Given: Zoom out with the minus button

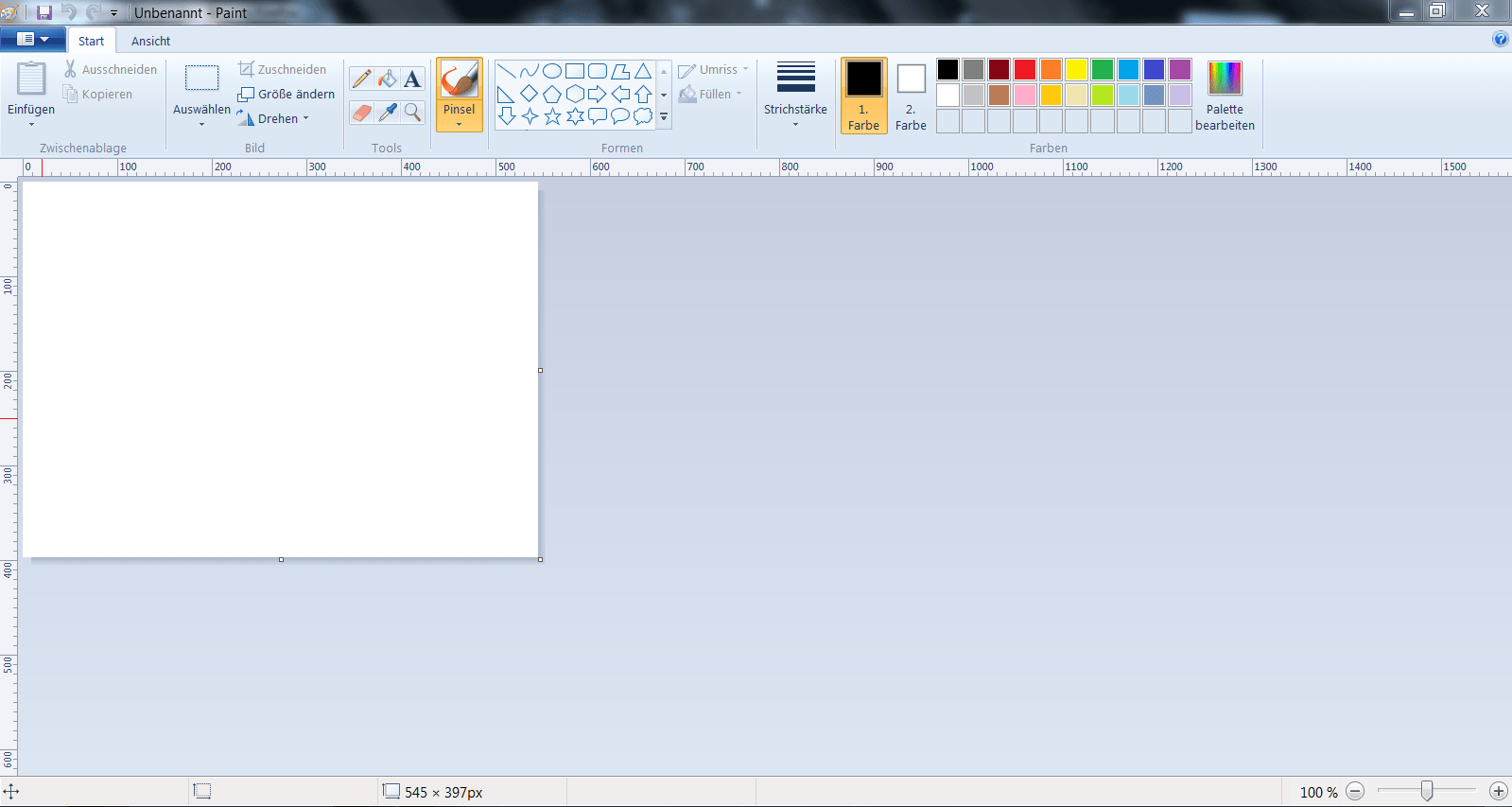Looking at the screenshot, I should [x=1355, y=791].
